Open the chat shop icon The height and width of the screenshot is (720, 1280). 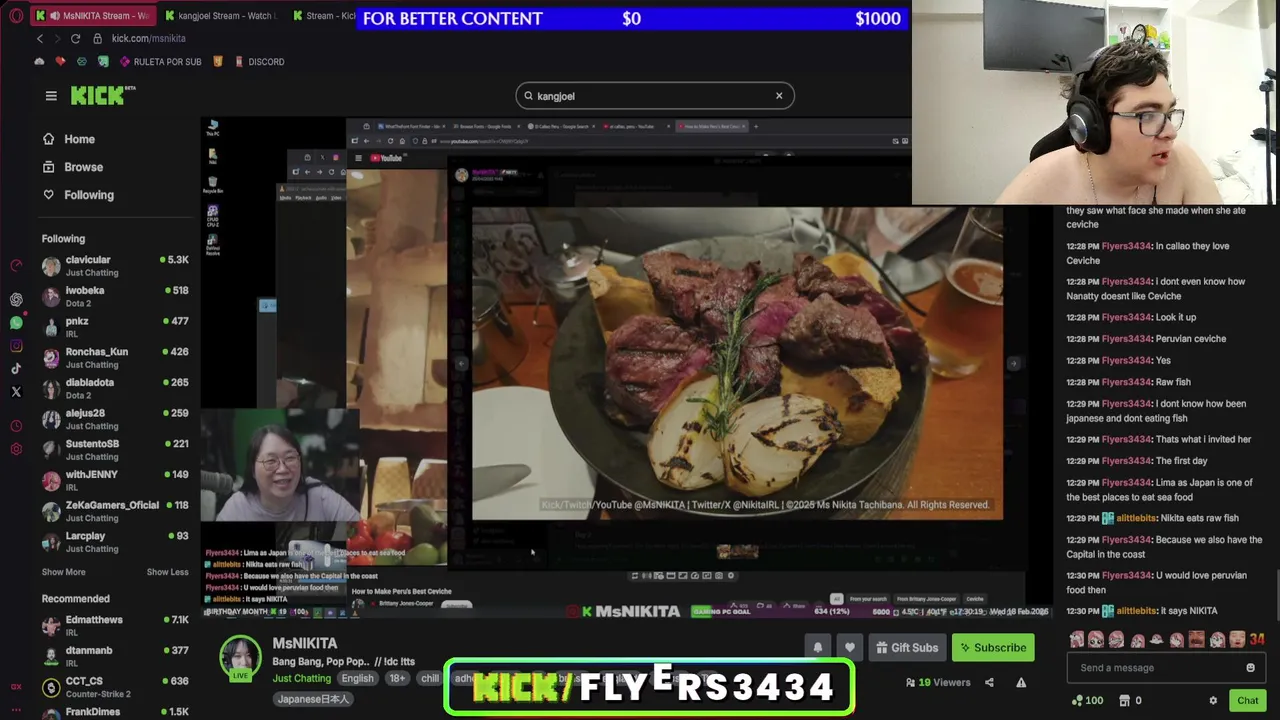[1124, 701]
